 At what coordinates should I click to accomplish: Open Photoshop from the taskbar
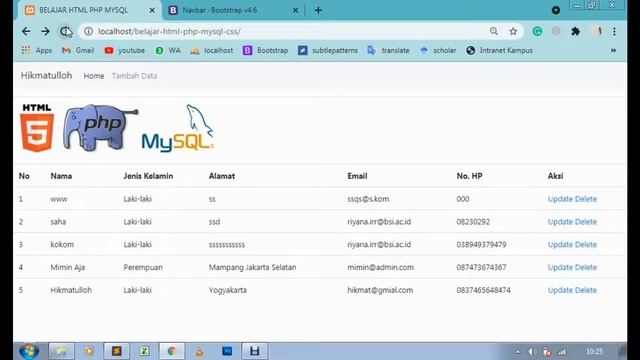point(227,351)
